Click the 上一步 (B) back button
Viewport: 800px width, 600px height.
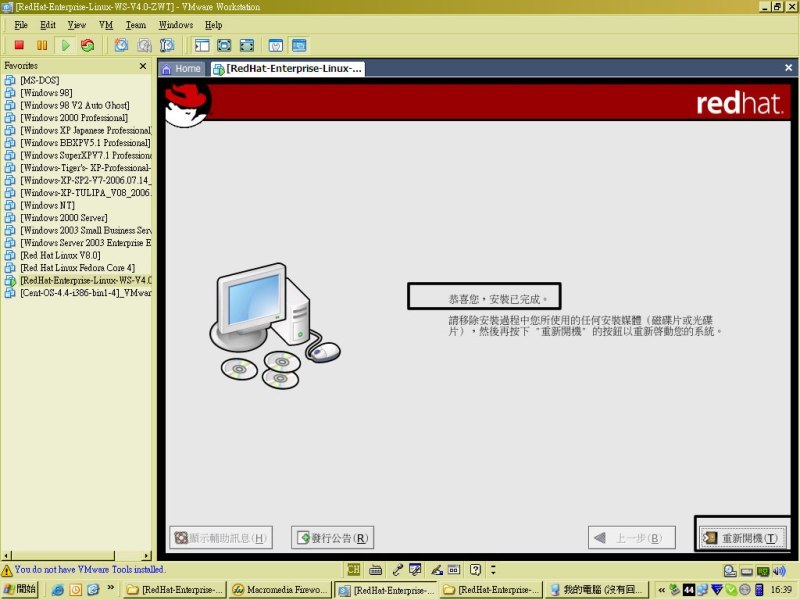coord(632,538)
